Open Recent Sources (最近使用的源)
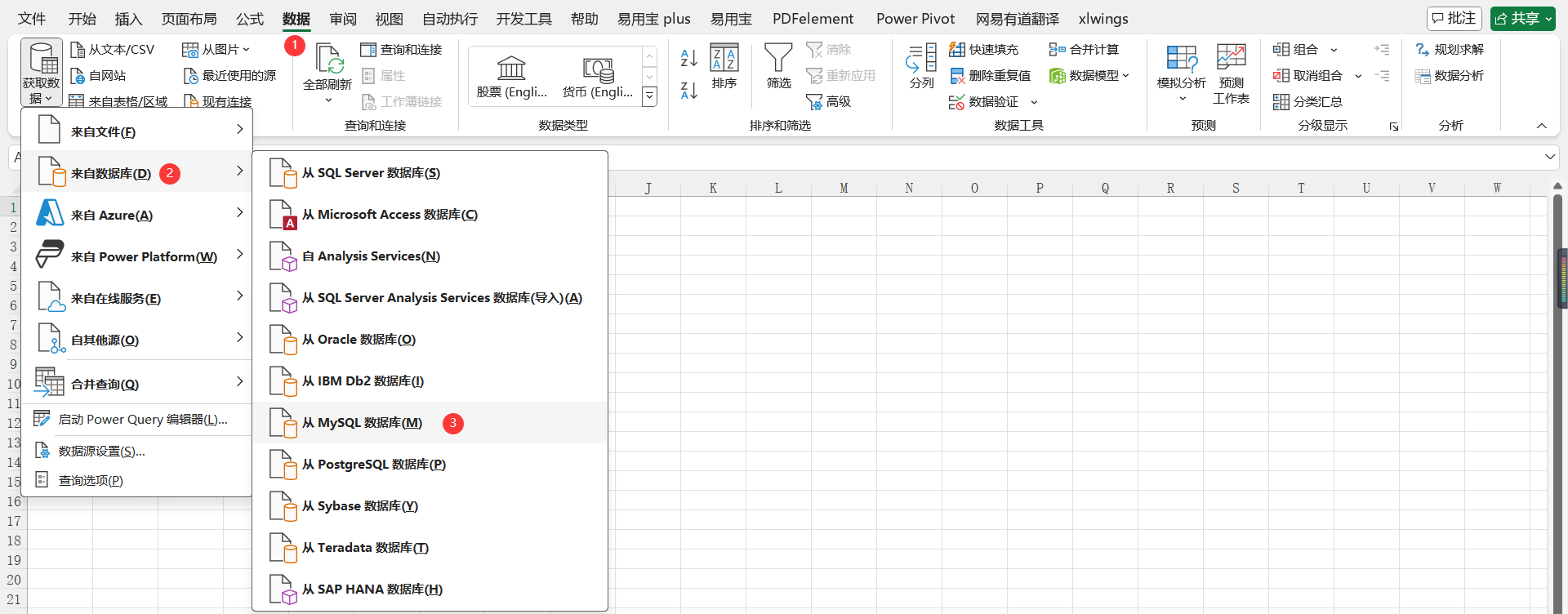 [x=229, y=76]
